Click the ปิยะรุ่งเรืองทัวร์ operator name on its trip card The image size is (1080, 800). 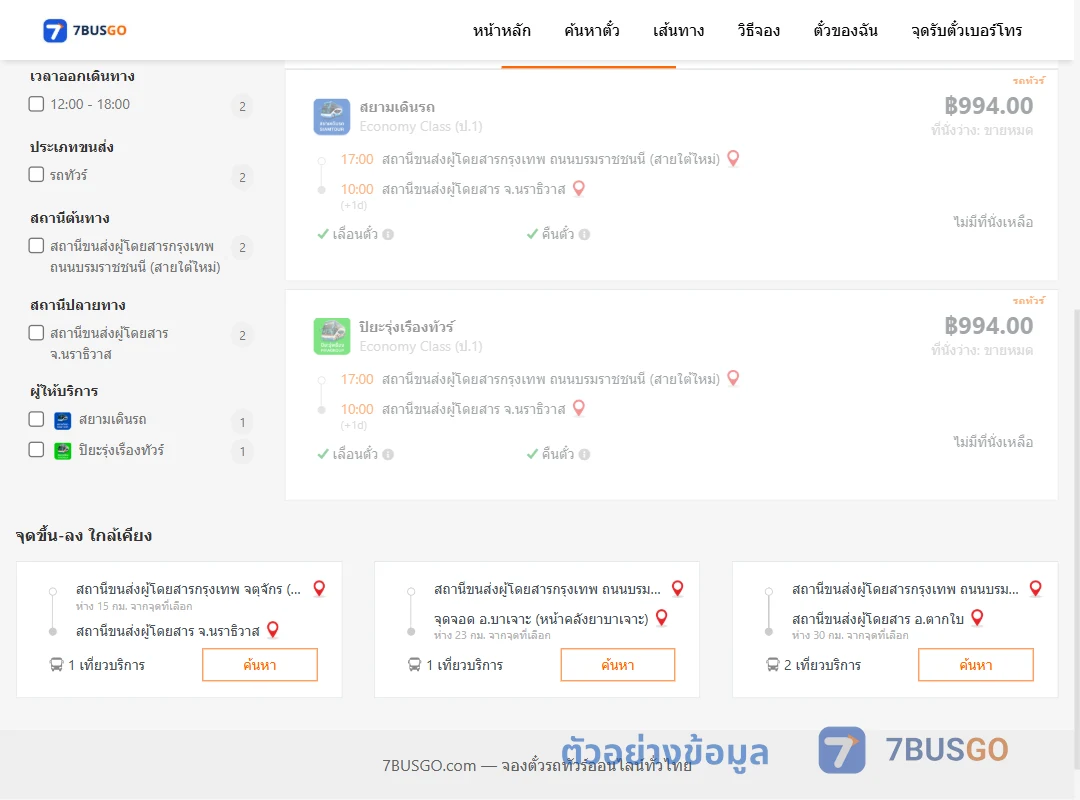(x=406, y=327)
